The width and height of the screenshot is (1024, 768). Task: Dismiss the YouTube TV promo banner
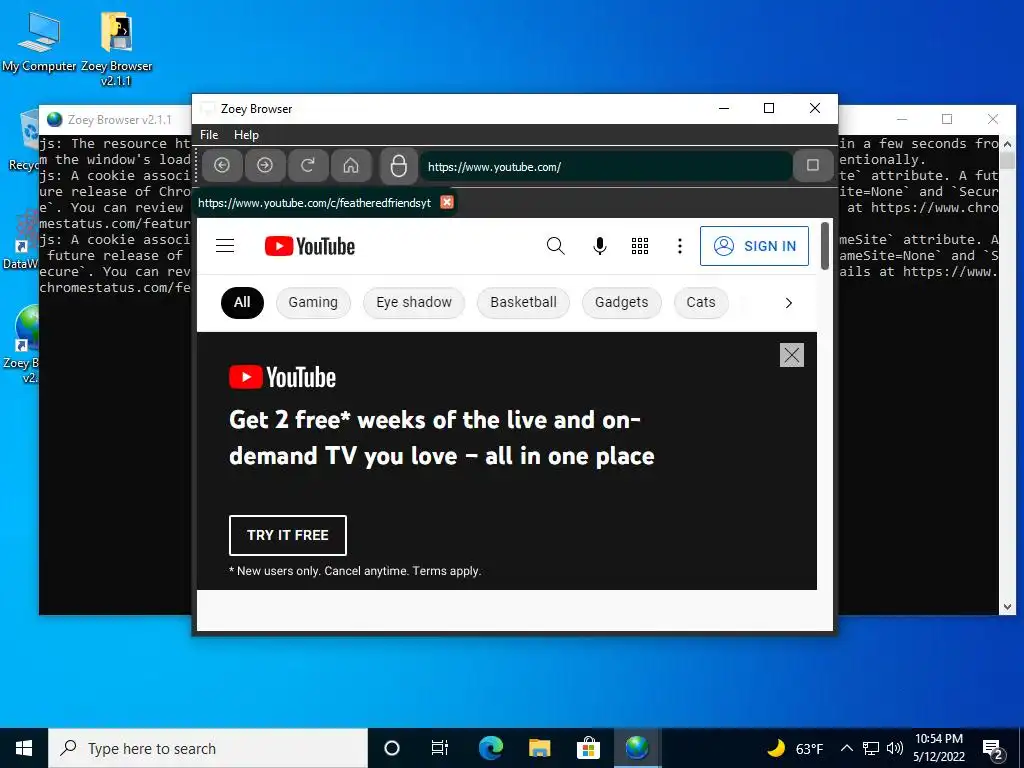pyautogui.click(x=792, y=355)
